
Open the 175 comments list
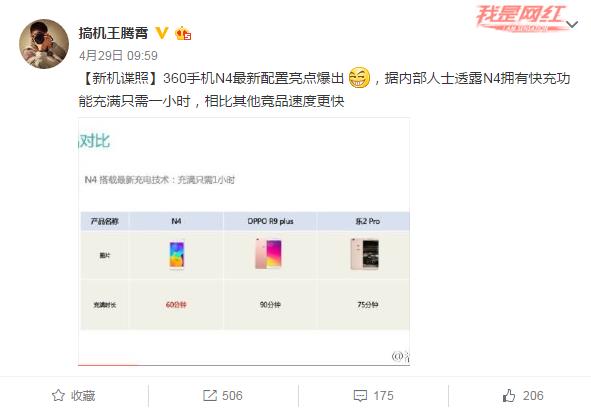pos(383,396)
